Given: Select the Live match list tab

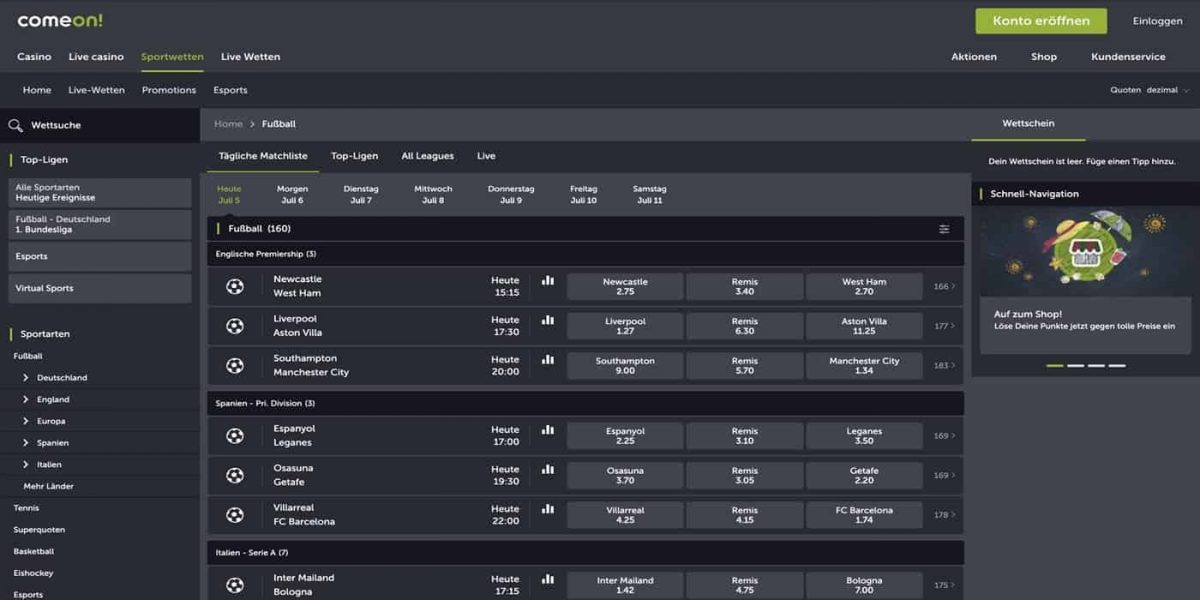Looking at the screenshot, I should (x=486, y=156).
